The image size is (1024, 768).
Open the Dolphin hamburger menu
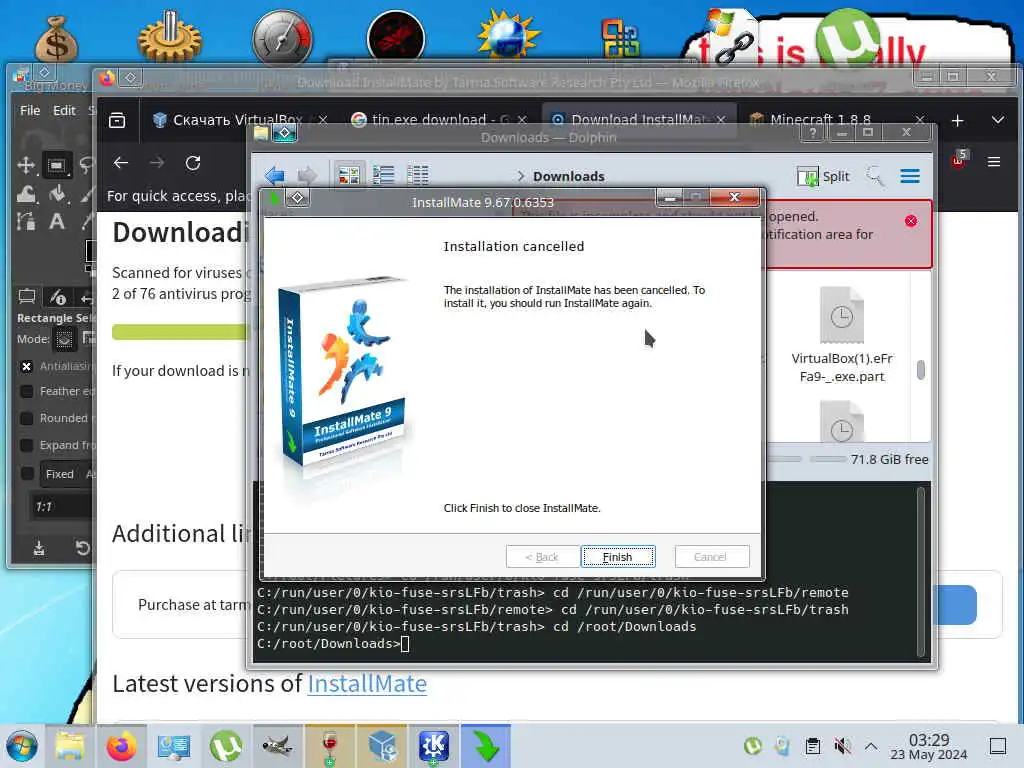pyautogui.click(x=910, y=176)
